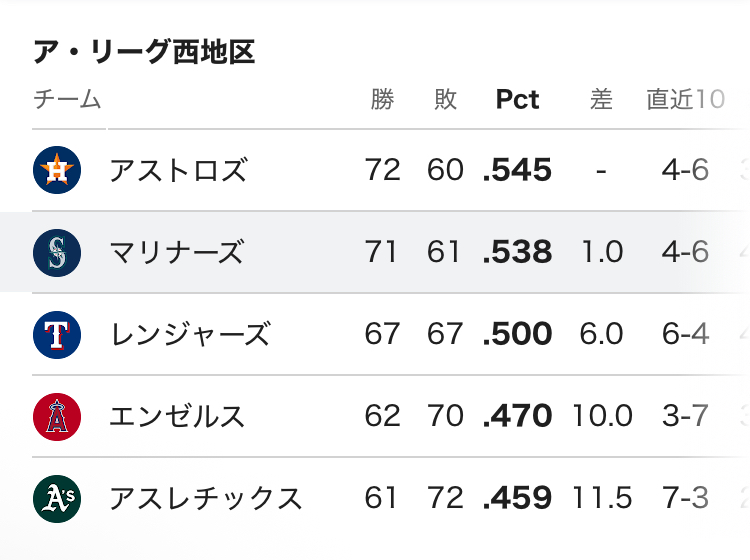Open the アストロズ team link

[178, 170]
